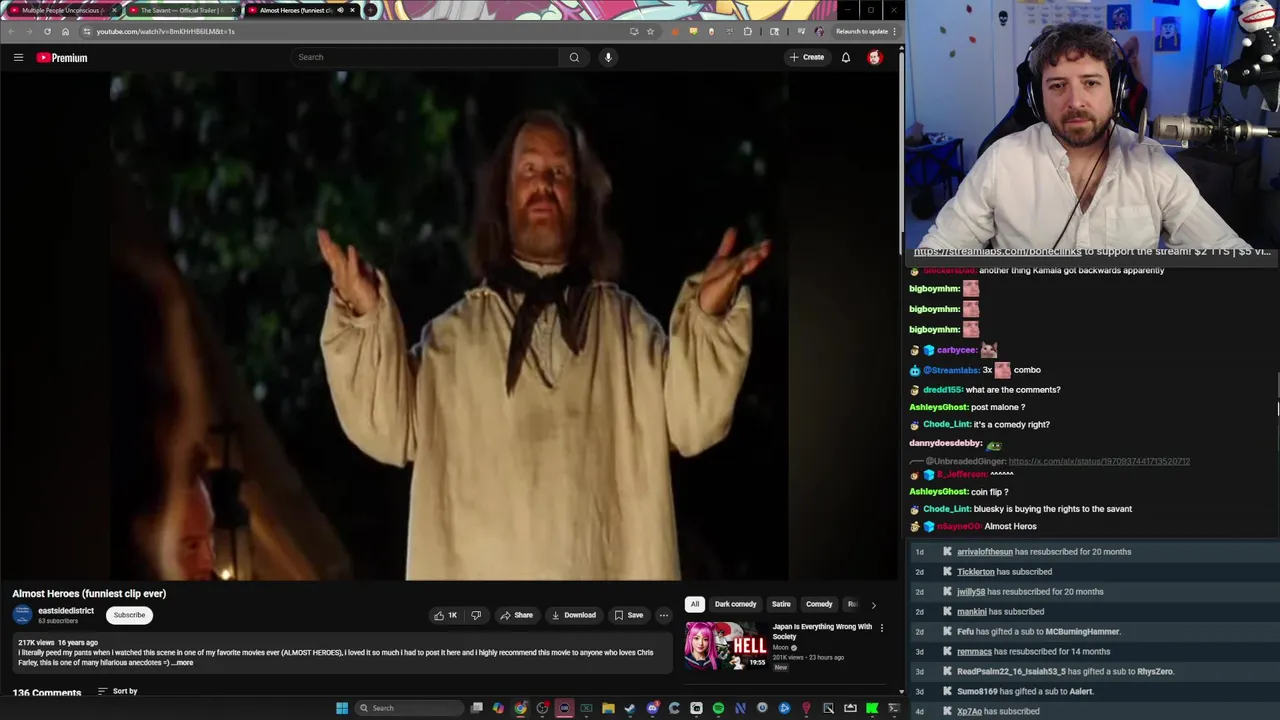Subscribe to eastsidedistrict channel
This screenshot has width=1280, height=720.
pos(129,615)
